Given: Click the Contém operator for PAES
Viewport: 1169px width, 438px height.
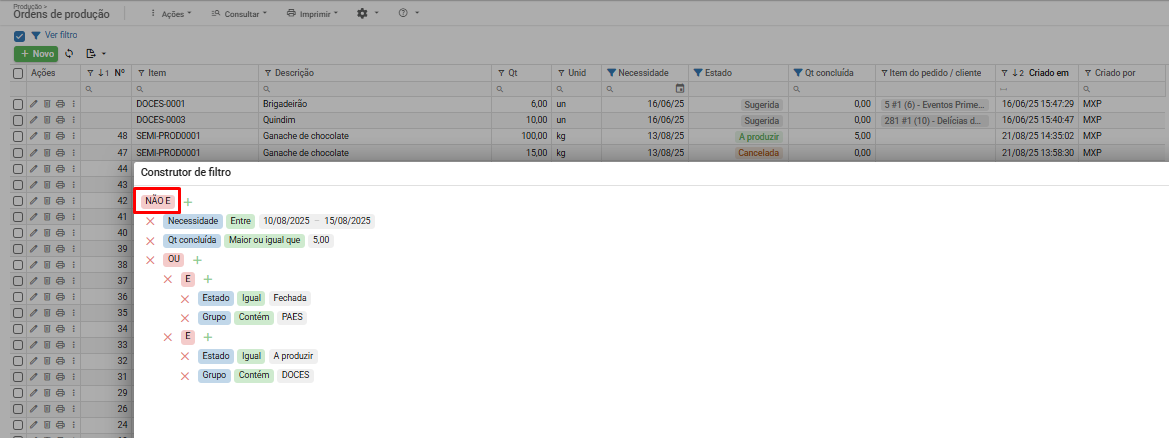Looking at the screenshot, I should tap(256, 318).
